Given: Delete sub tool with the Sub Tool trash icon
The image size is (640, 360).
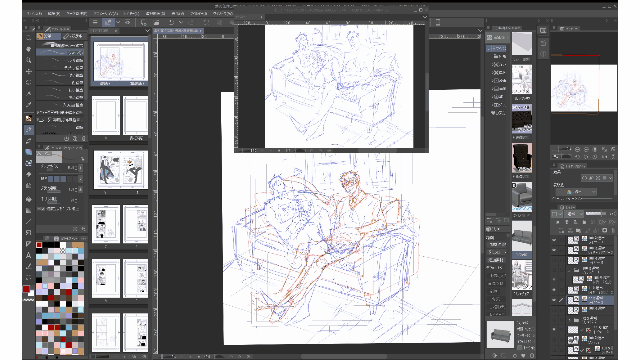Looking at the screenshot, I should (83, 138).
